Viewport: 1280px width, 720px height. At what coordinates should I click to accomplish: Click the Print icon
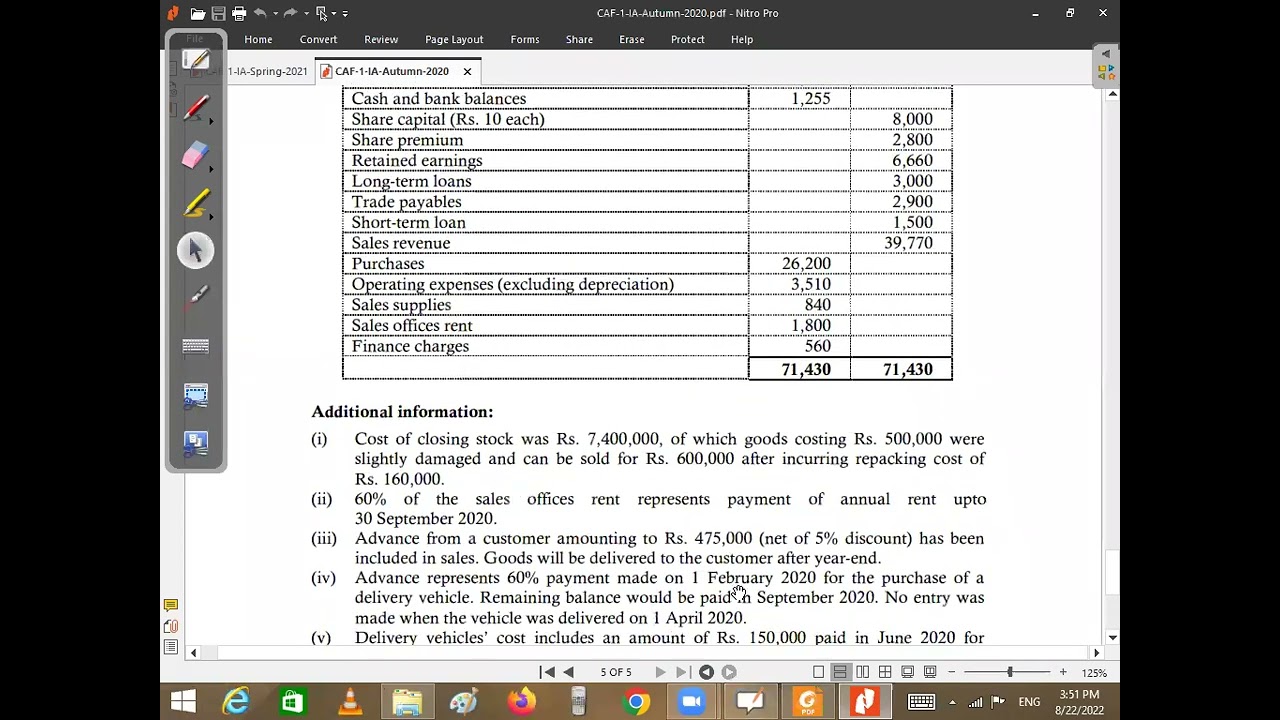239,13
